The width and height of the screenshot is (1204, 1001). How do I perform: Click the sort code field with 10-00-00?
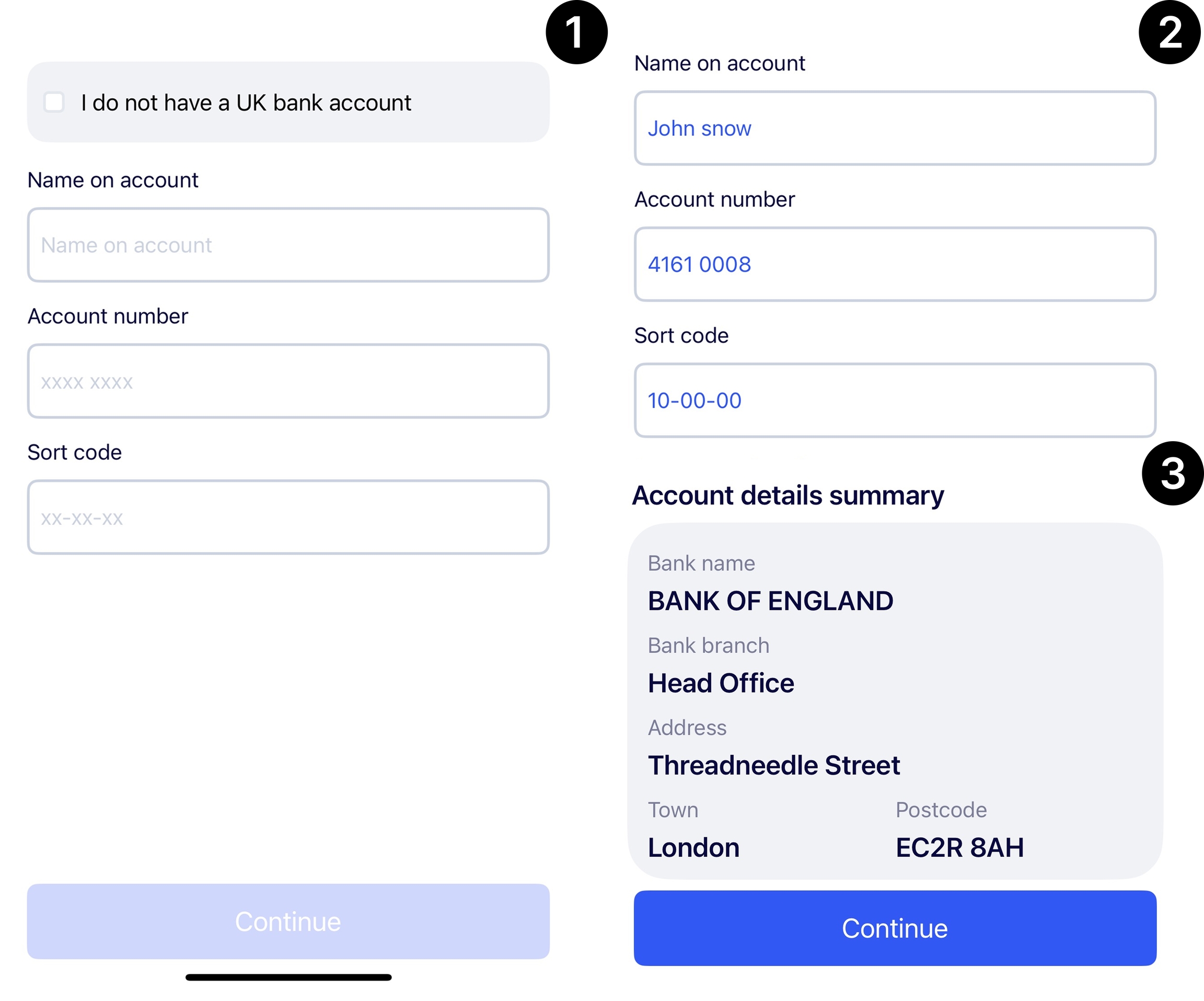895,400
